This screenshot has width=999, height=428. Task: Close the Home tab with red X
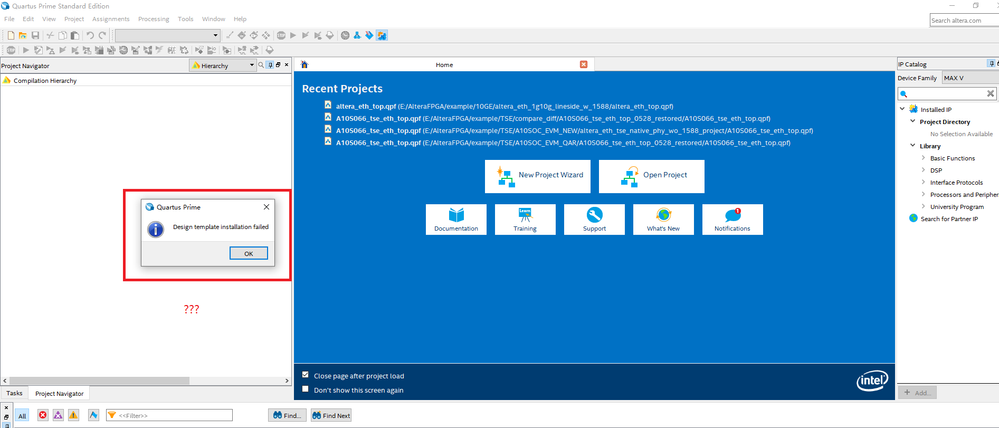(x=584, y=64)
